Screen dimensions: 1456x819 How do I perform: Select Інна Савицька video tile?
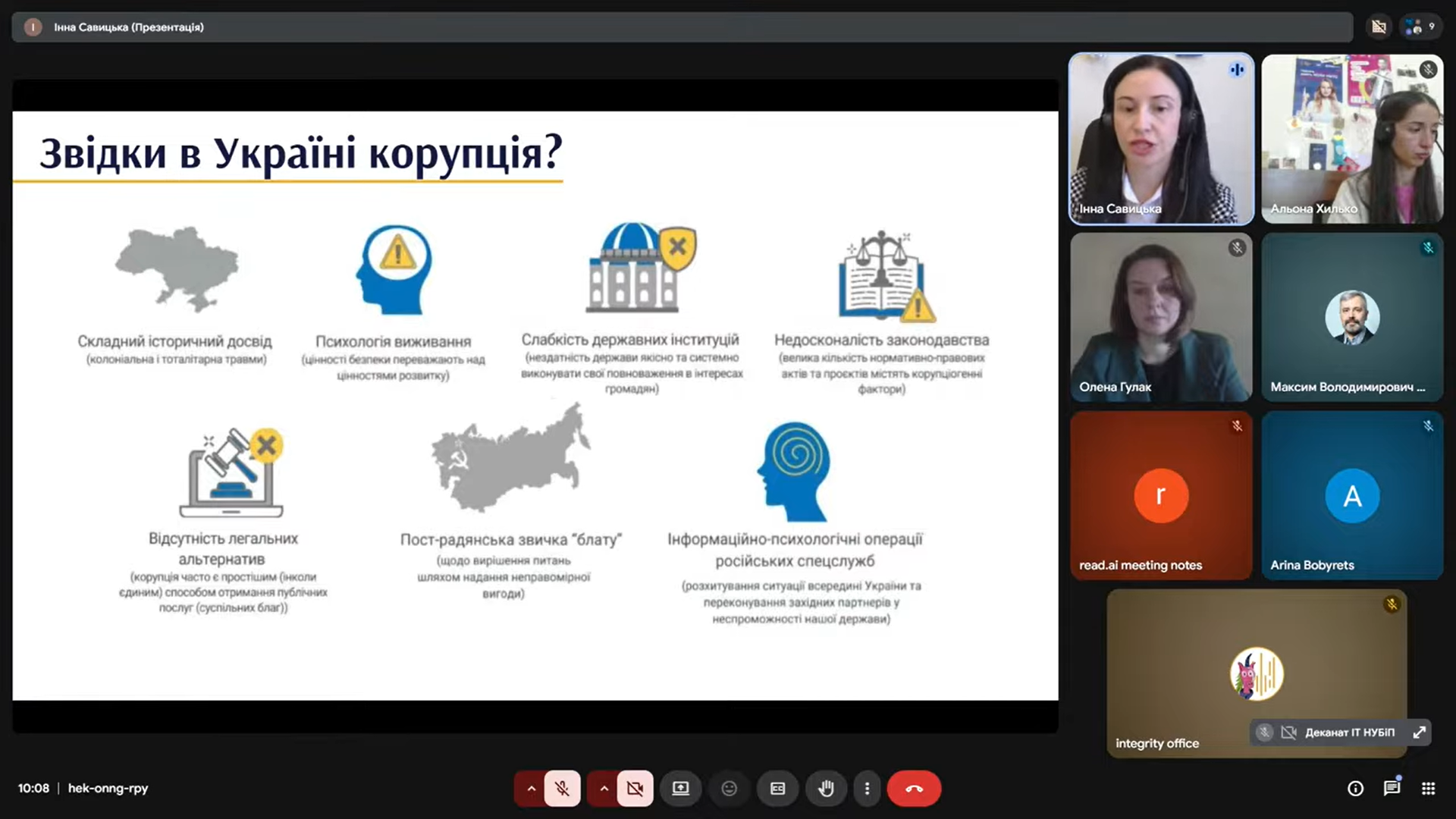(x=1160, y=139)
